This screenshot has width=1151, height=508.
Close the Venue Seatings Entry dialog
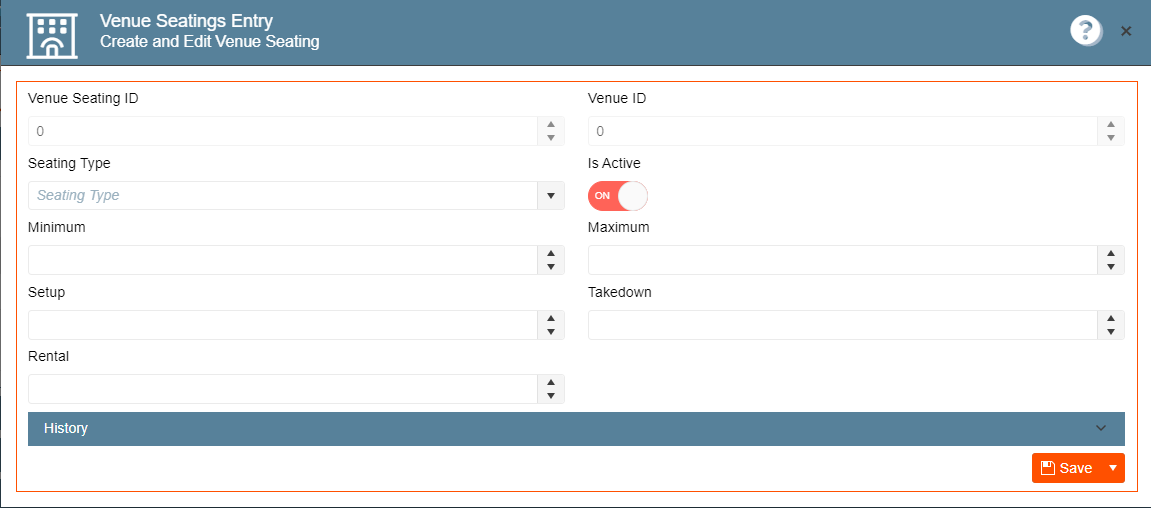point(1126,31)
